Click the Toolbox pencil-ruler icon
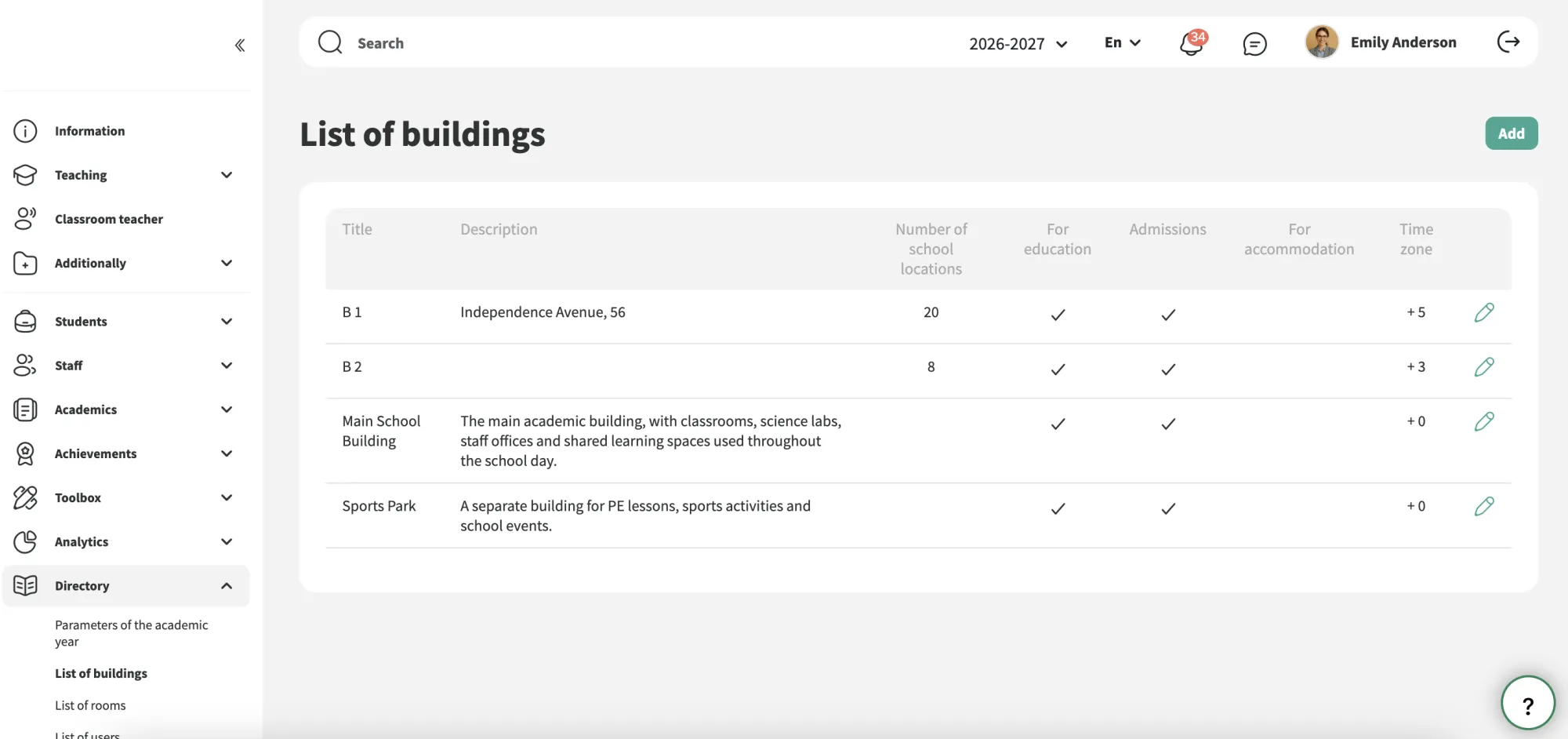The image size is (1568, 739). click(25, 497)
